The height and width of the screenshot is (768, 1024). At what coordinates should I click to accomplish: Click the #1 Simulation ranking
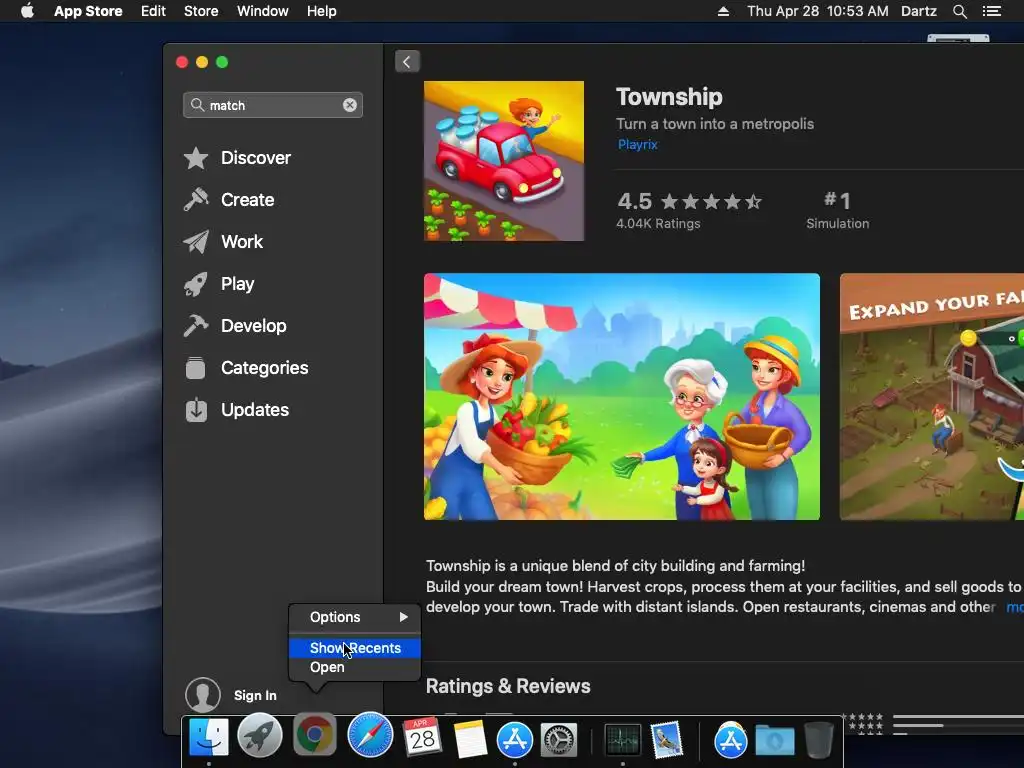837,210
